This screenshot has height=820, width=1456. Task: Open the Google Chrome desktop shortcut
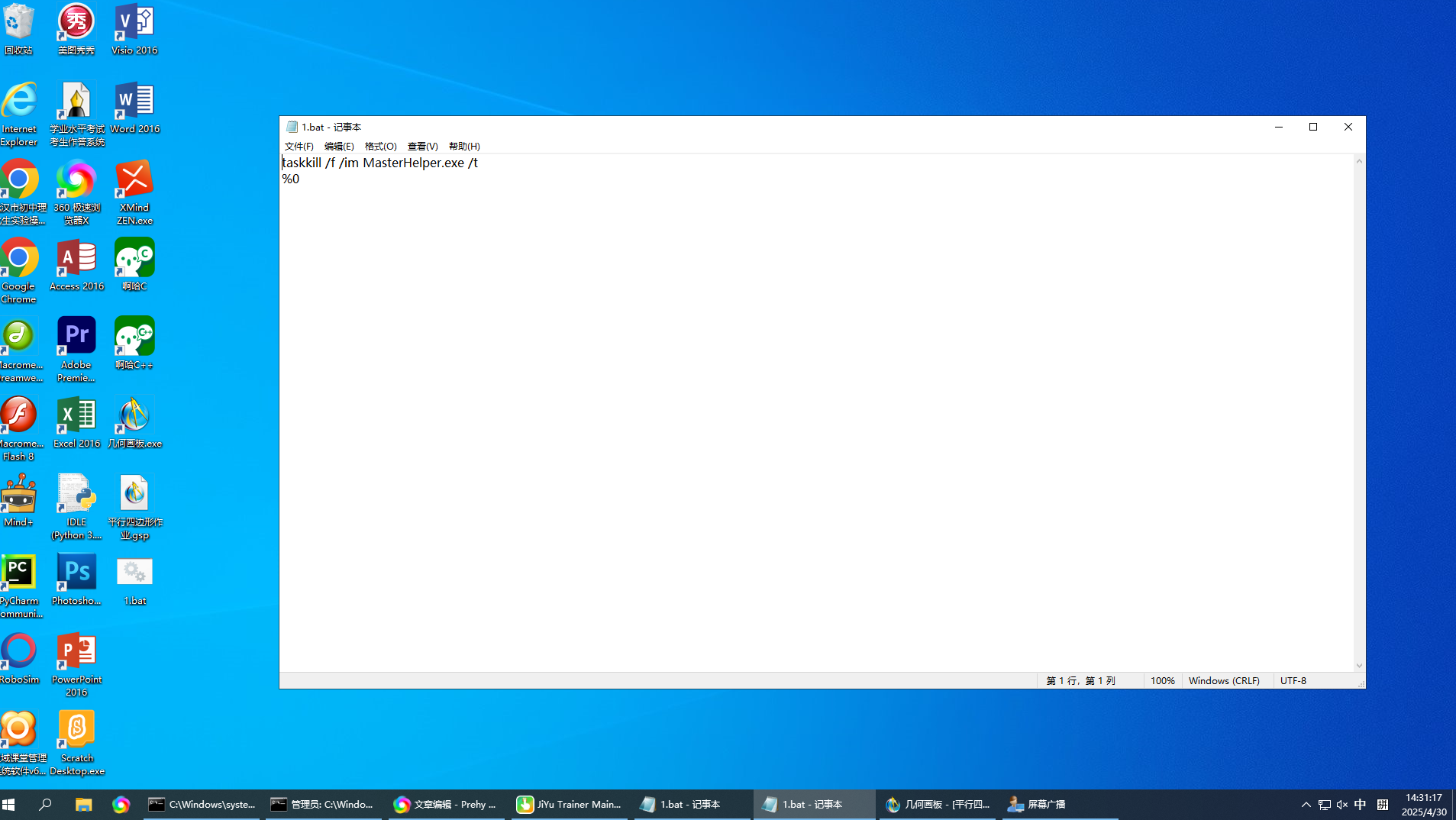pyautogui.click(x=19, y=271)
